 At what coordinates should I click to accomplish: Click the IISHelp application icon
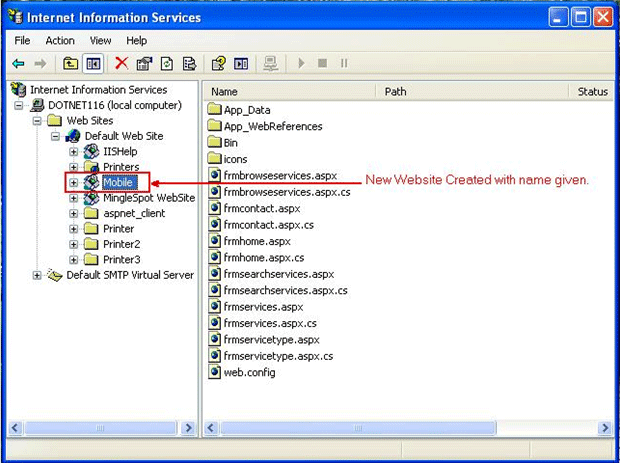[91, 151]
